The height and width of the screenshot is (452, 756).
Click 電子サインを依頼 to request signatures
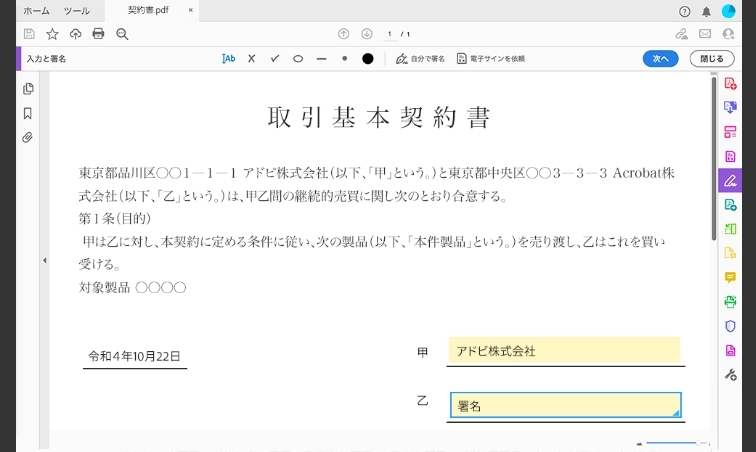(490, 59)
